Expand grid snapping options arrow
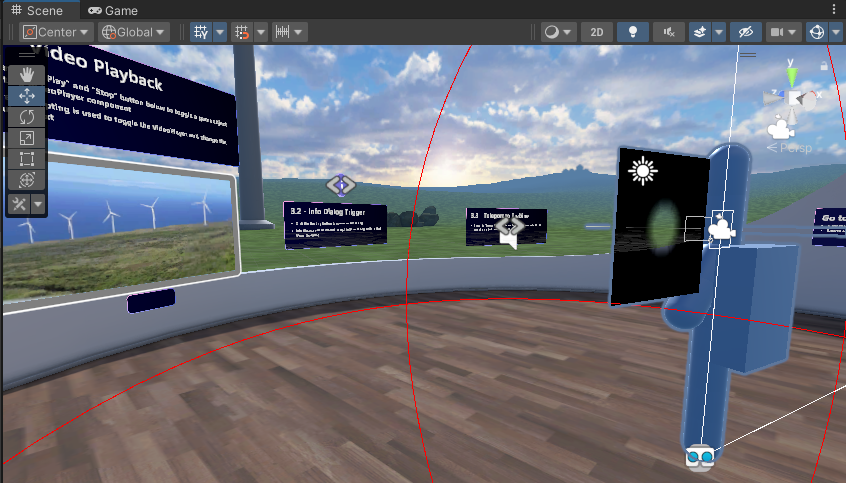This screenshot has width=846, height=483. click(x=261, y=32)
